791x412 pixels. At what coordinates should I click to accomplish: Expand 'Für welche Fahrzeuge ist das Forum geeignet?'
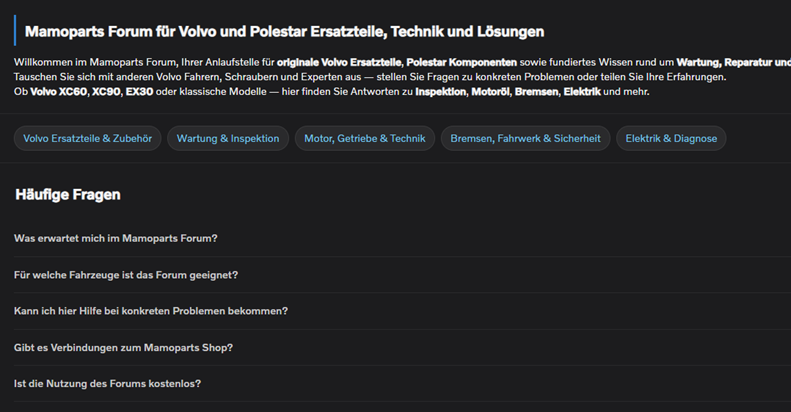point(126,274)
